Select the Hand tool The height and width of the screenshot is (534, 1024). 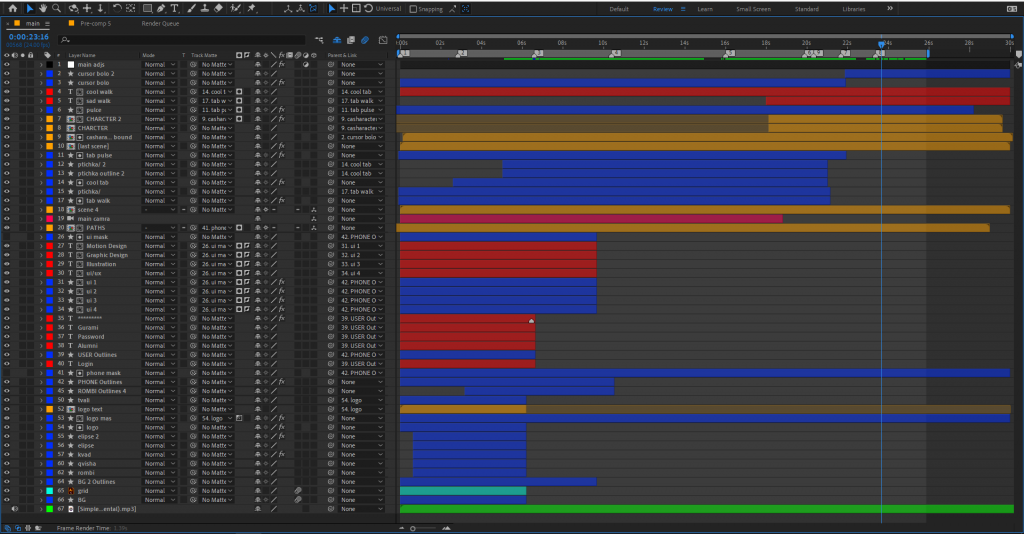click(43, 8)
